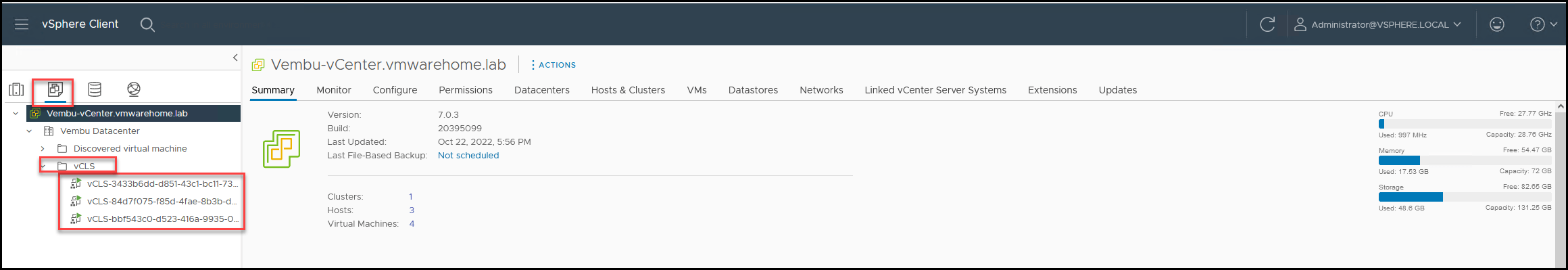
Task: Collapse the Vembu Datacenter tree node
Action: click(x=29, y=131)
